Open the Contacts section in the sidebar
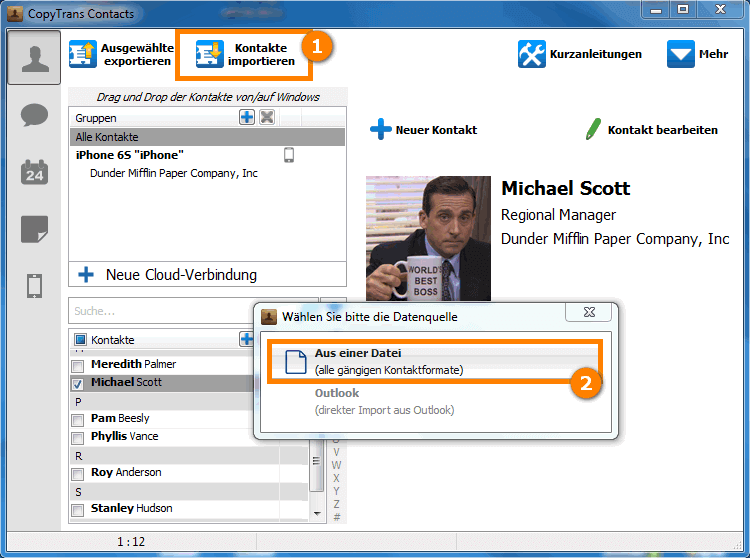 coord(34,58)
